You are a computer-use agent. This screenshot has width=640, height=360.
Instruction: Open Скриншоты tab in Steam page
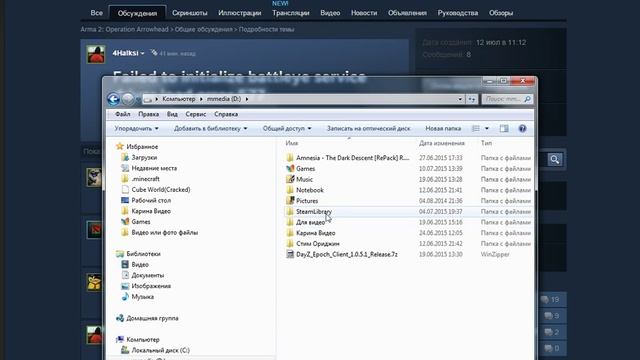click(190, 13)
